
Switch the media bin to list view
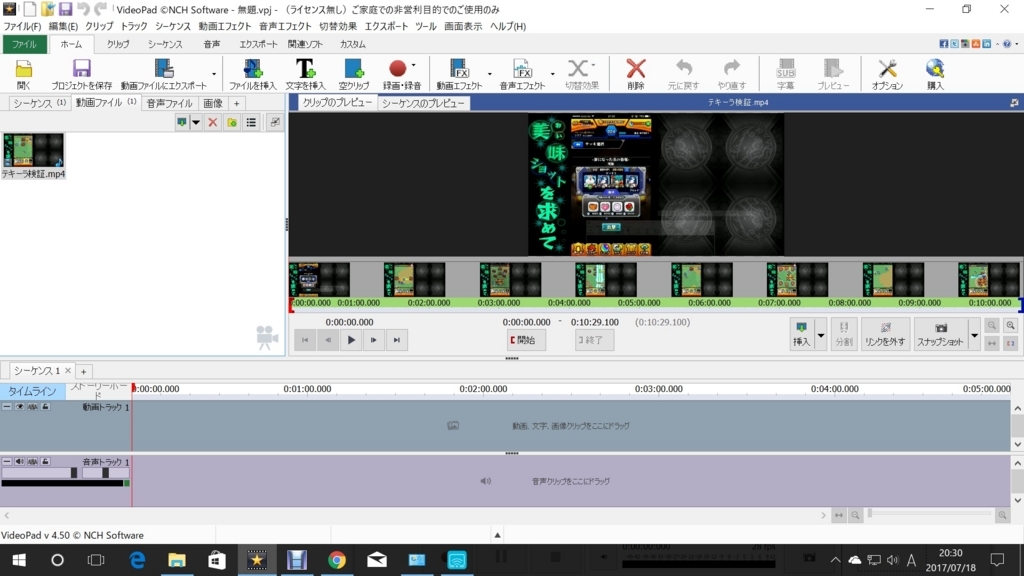(x=251, y=122)
